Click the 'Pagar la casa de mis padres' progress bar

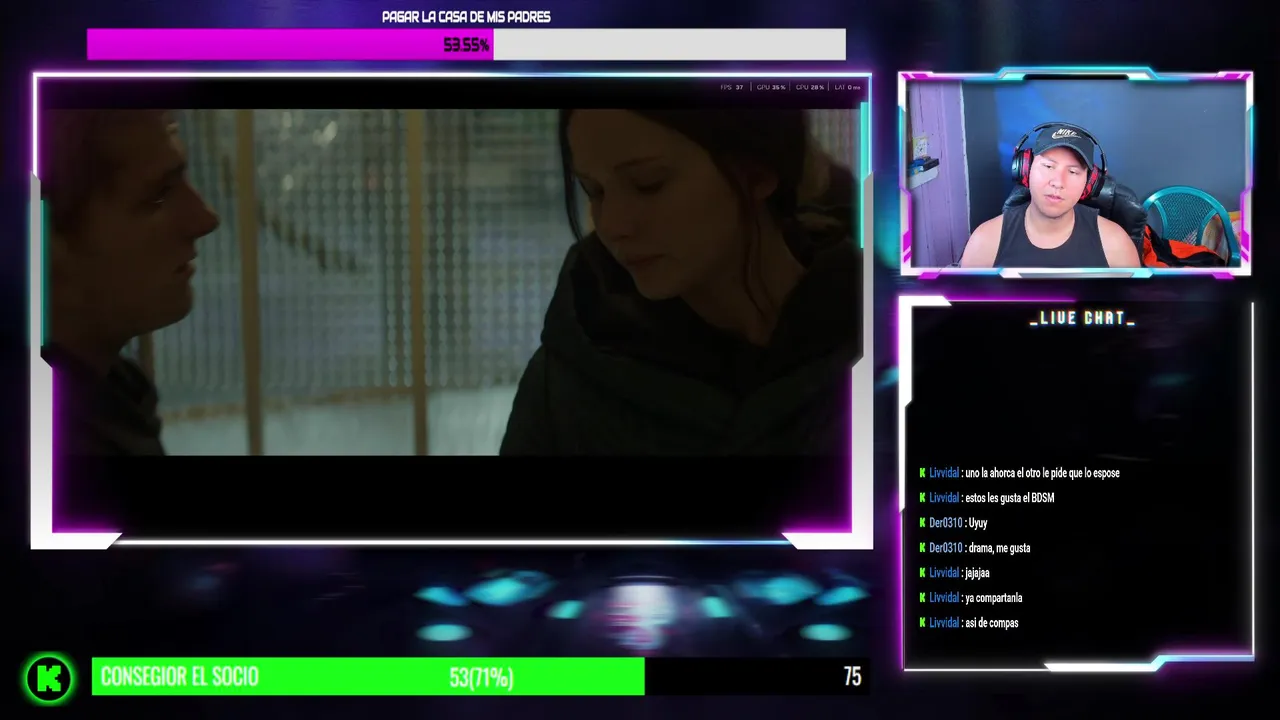pos(466,44)
